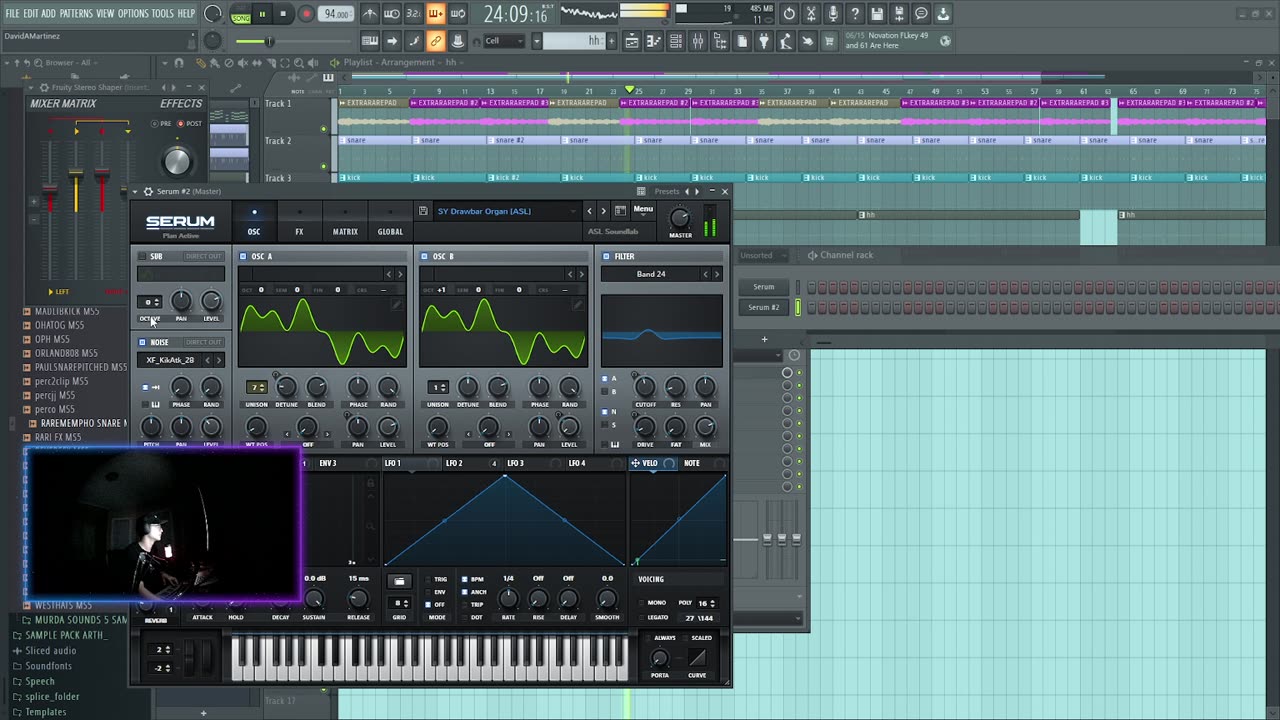This screenshot has height=720, width=1280.
Task: Click the red record button
Action: pos(307,14)
